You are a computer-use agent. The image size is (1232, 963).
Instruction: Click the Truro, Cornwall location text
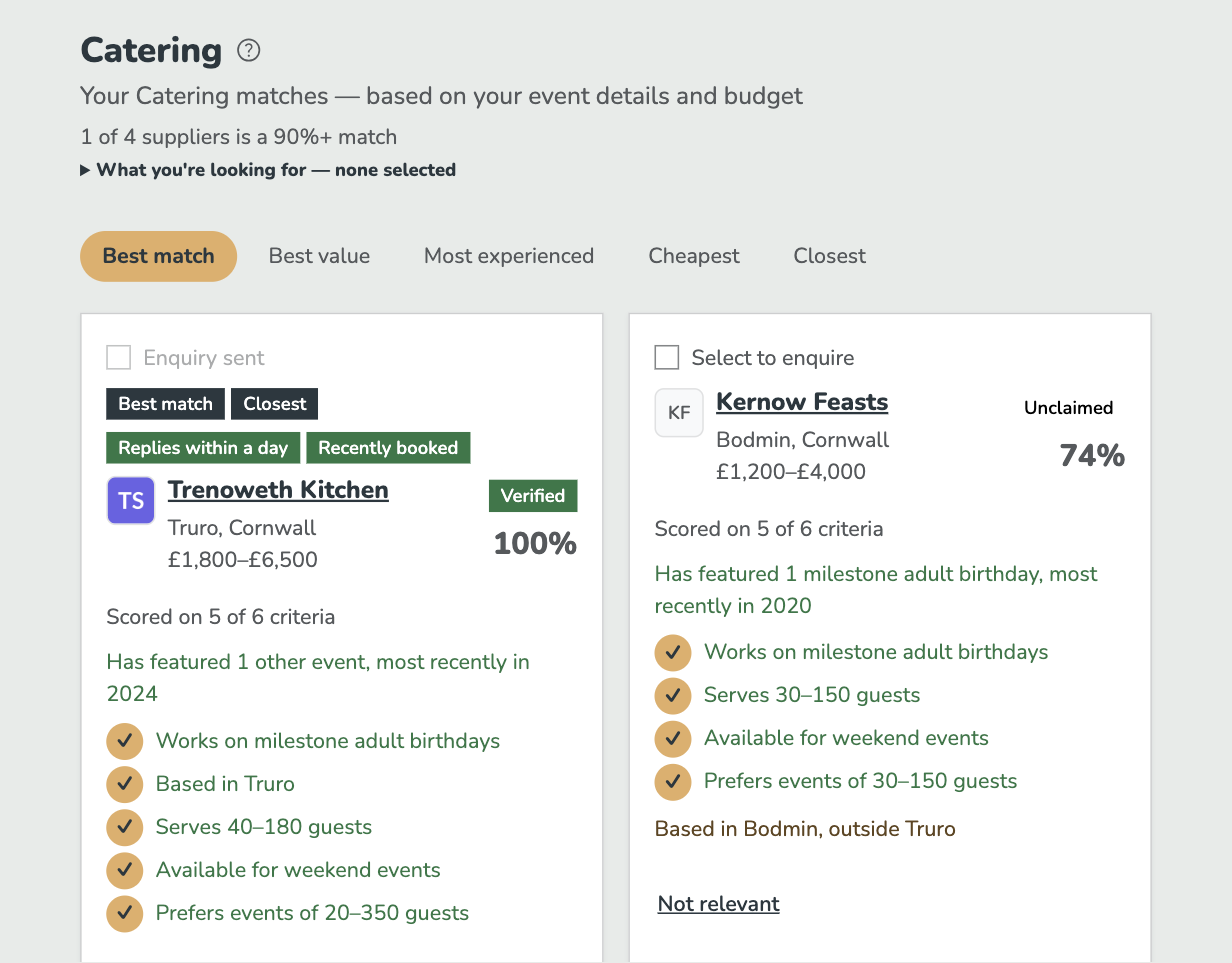pyautogui.click(x=242, y=527)
